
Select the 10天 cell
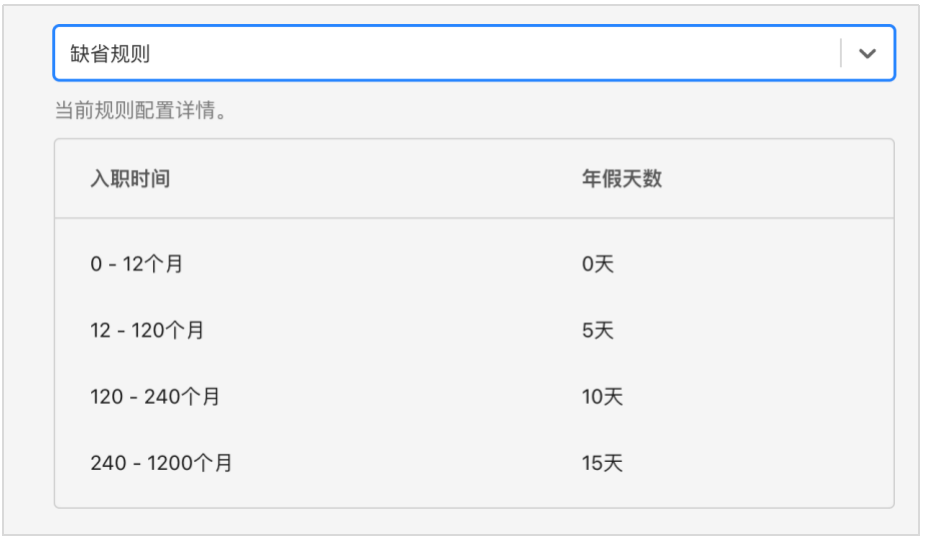(x=602, y=396)
